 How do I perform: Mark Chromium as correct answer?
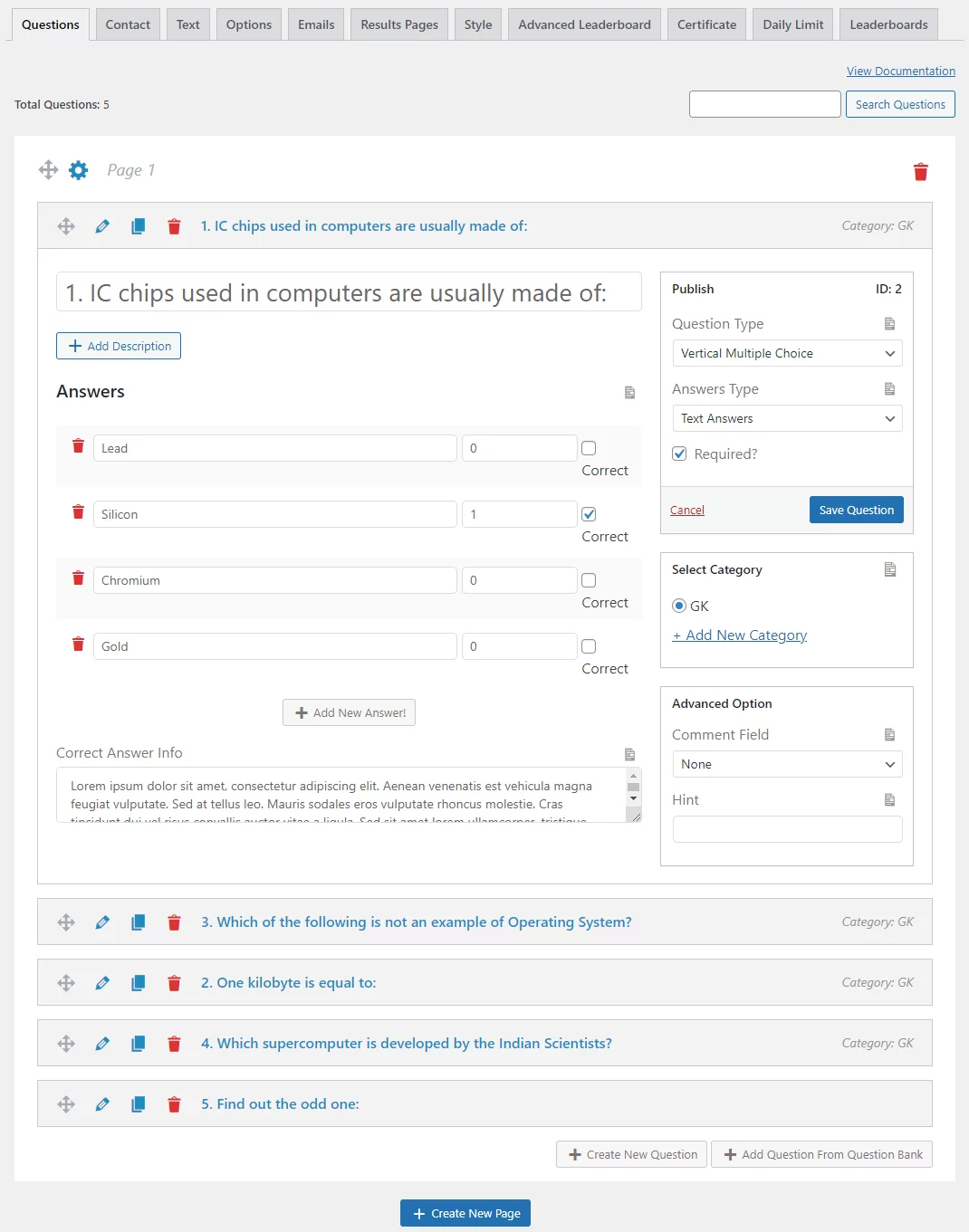[589, 580]
